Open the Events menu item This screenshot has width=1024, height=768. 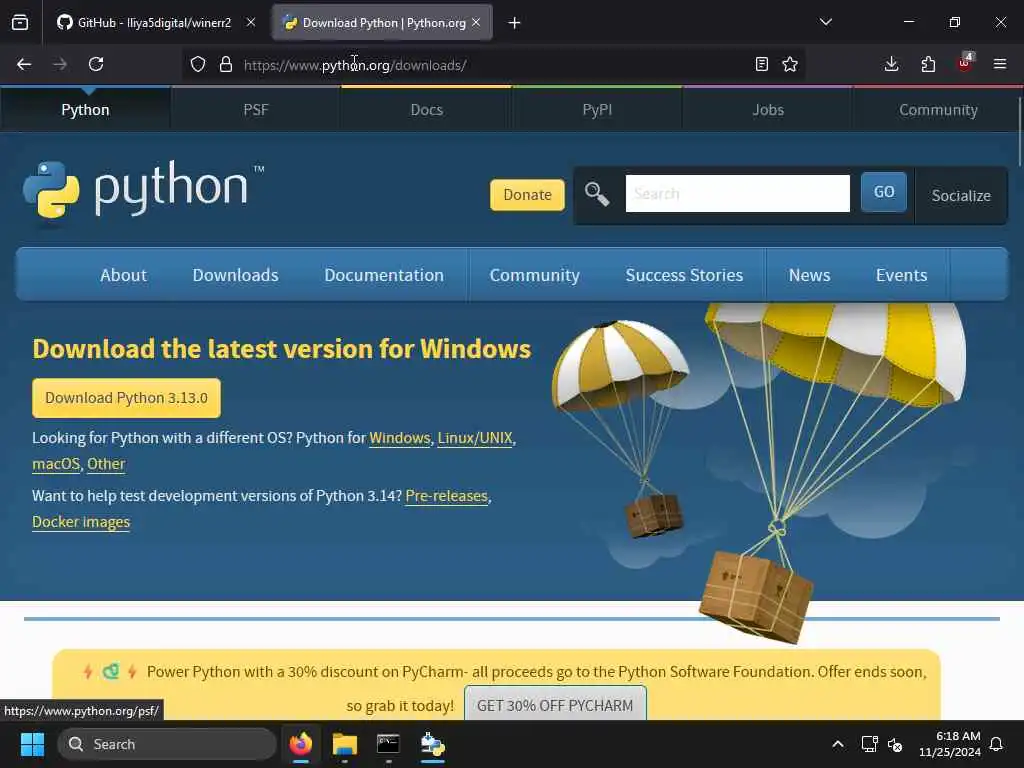pos(902,275)
